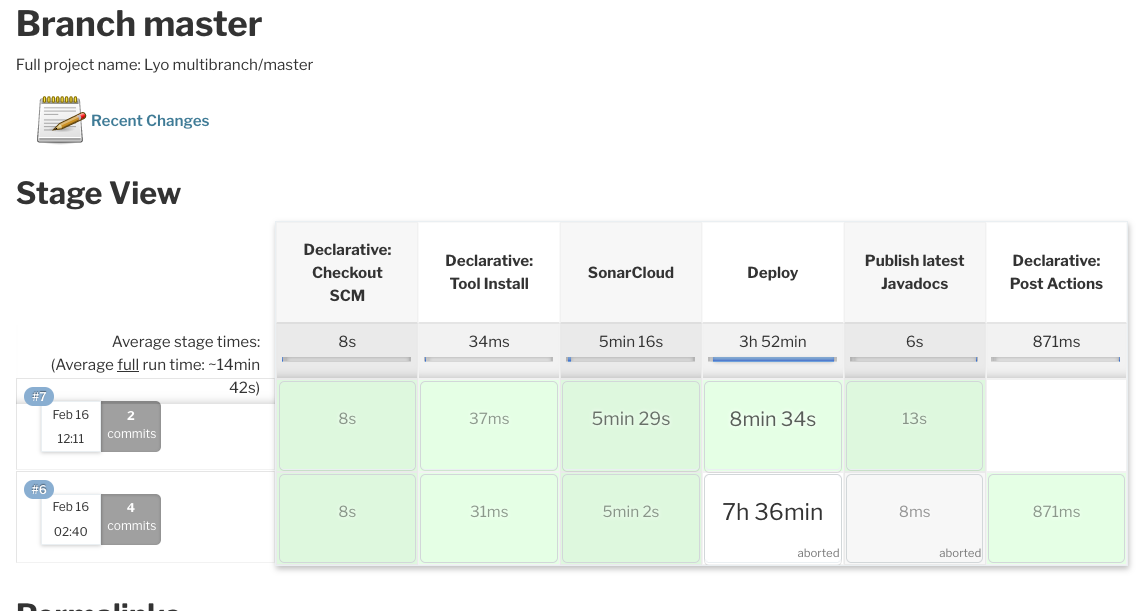Open the aborted Publish latest Javadocs stage cell
Screen dimensions: 1141x611
coord(913,518)
